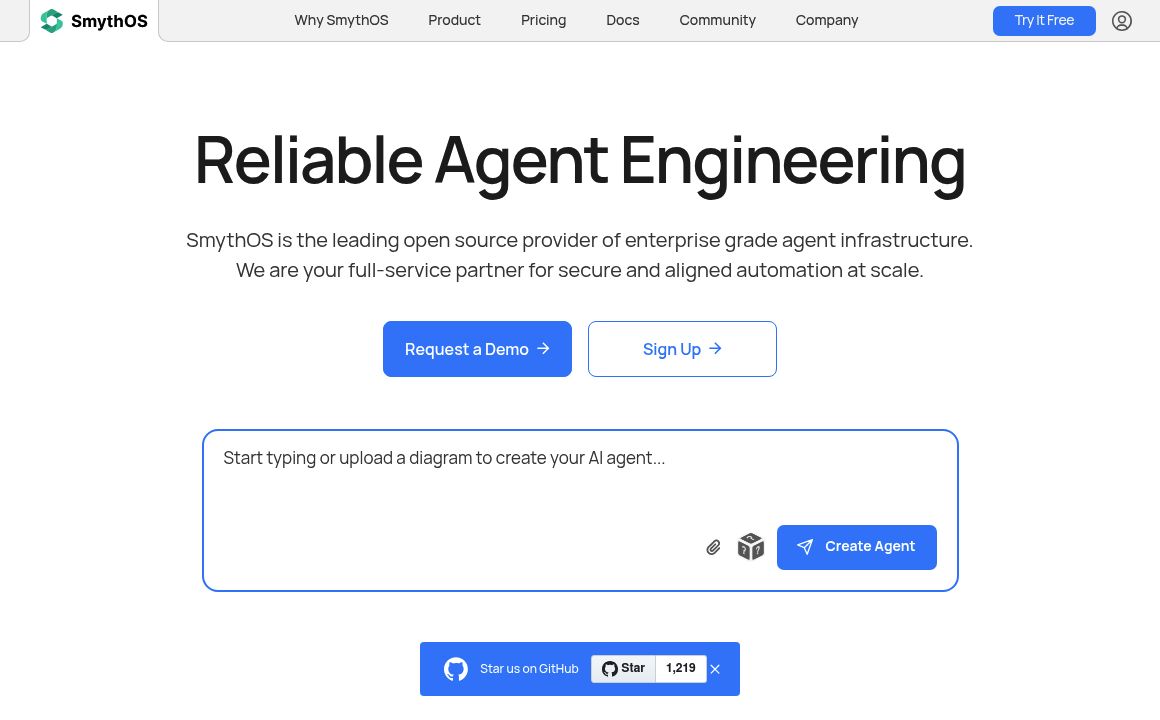Screen dimensions: 1160x720
Task: Click the Sign Up button
Action: point(682,349)
